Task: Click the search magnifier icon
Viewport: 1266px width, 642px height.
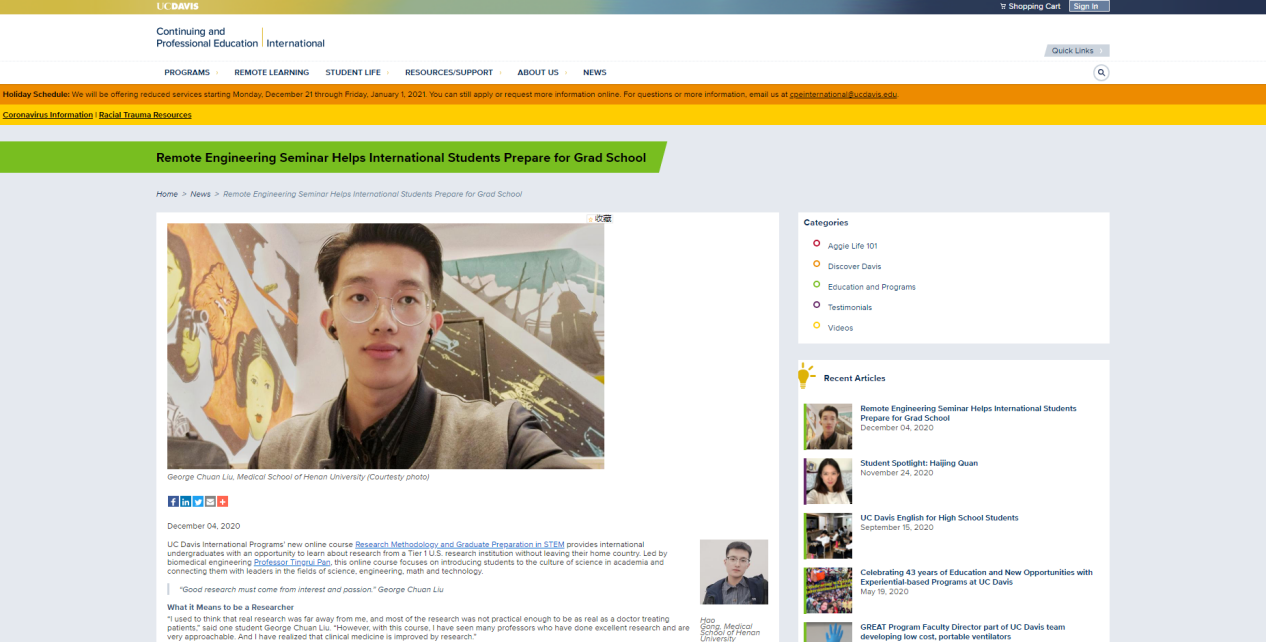Action: (x=1101, y=73)
